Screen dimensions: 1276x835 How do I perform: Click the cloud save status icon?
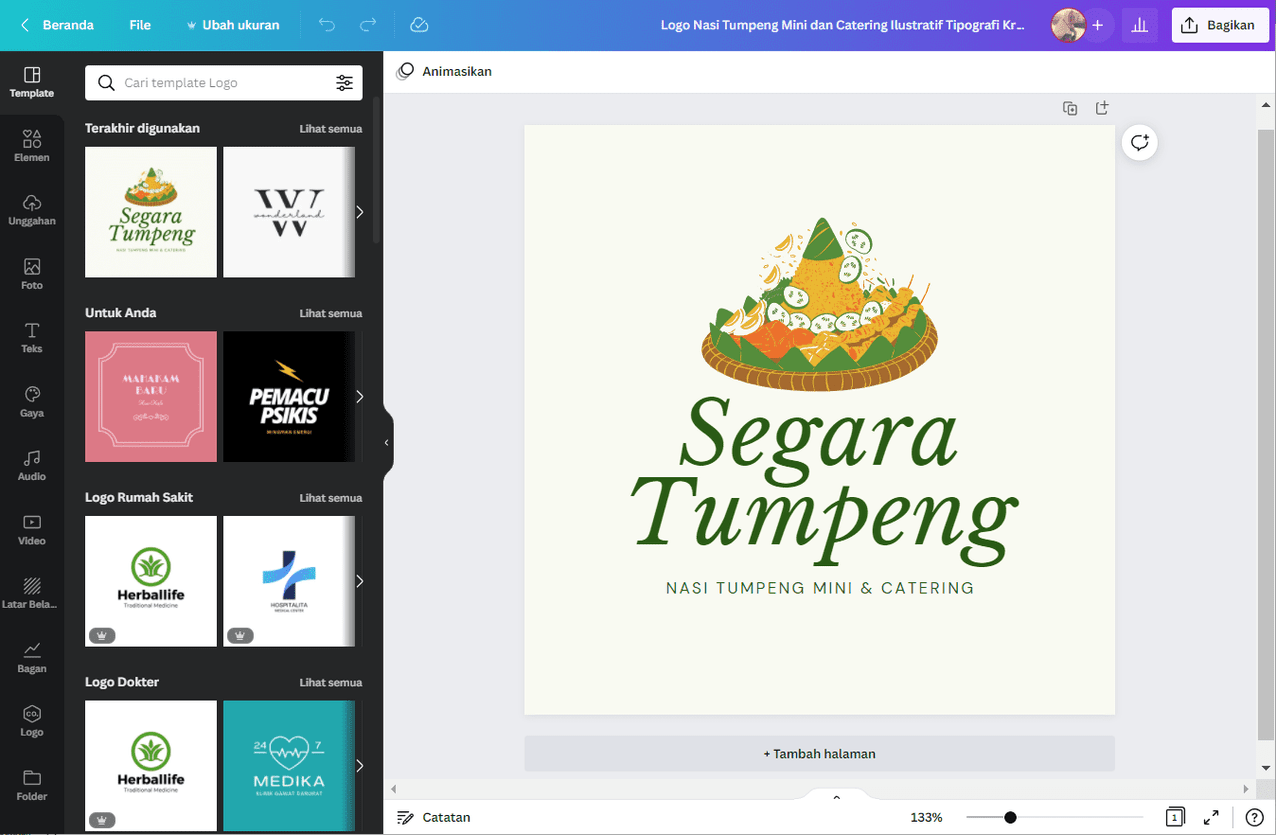(420, 25)
